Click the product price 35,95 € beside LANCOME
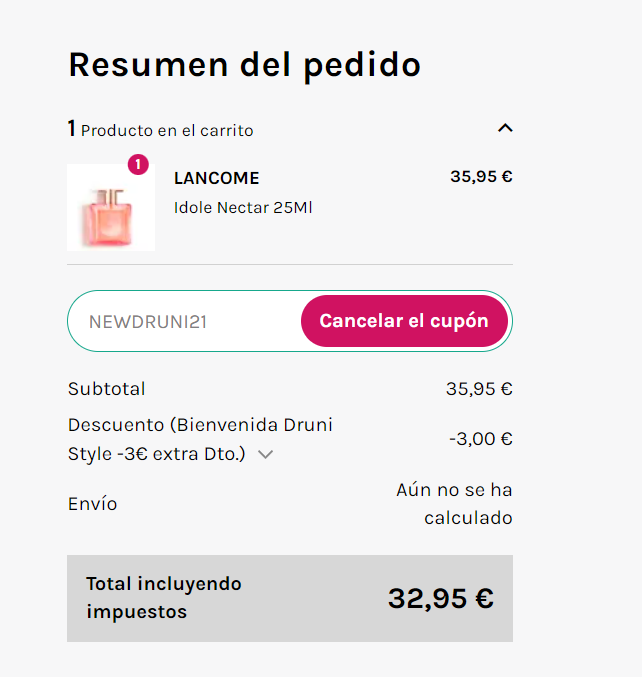Screen dimensions: 642x677 [x=481, y=176]
